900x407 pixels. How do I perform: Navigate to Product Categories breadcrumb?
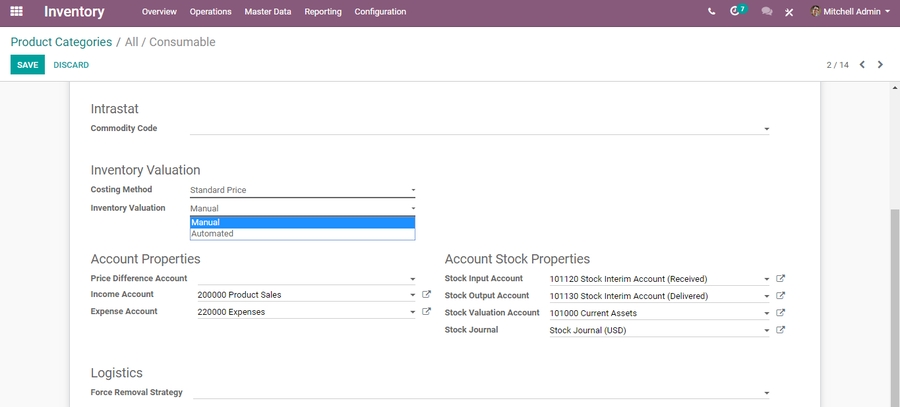[x=61, y=42]
